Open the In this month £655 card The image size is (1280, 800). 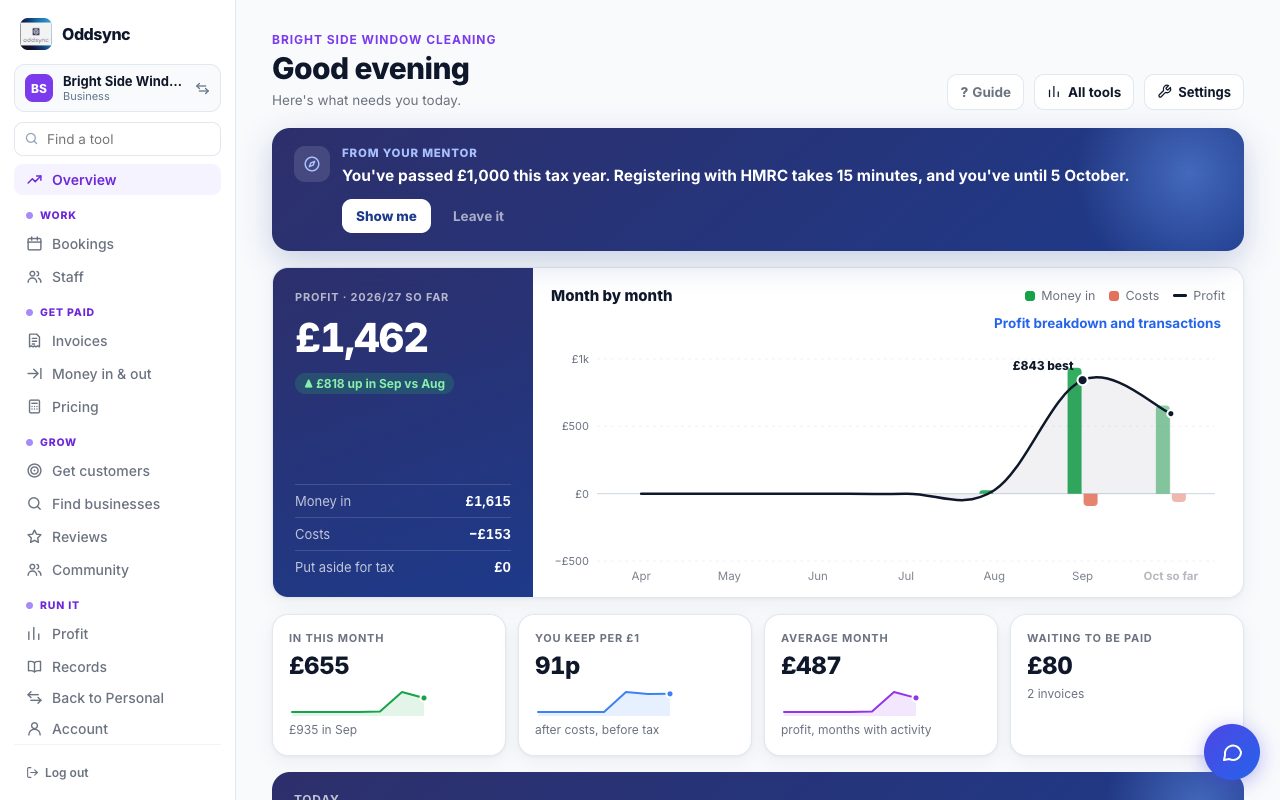coord(389,685)
